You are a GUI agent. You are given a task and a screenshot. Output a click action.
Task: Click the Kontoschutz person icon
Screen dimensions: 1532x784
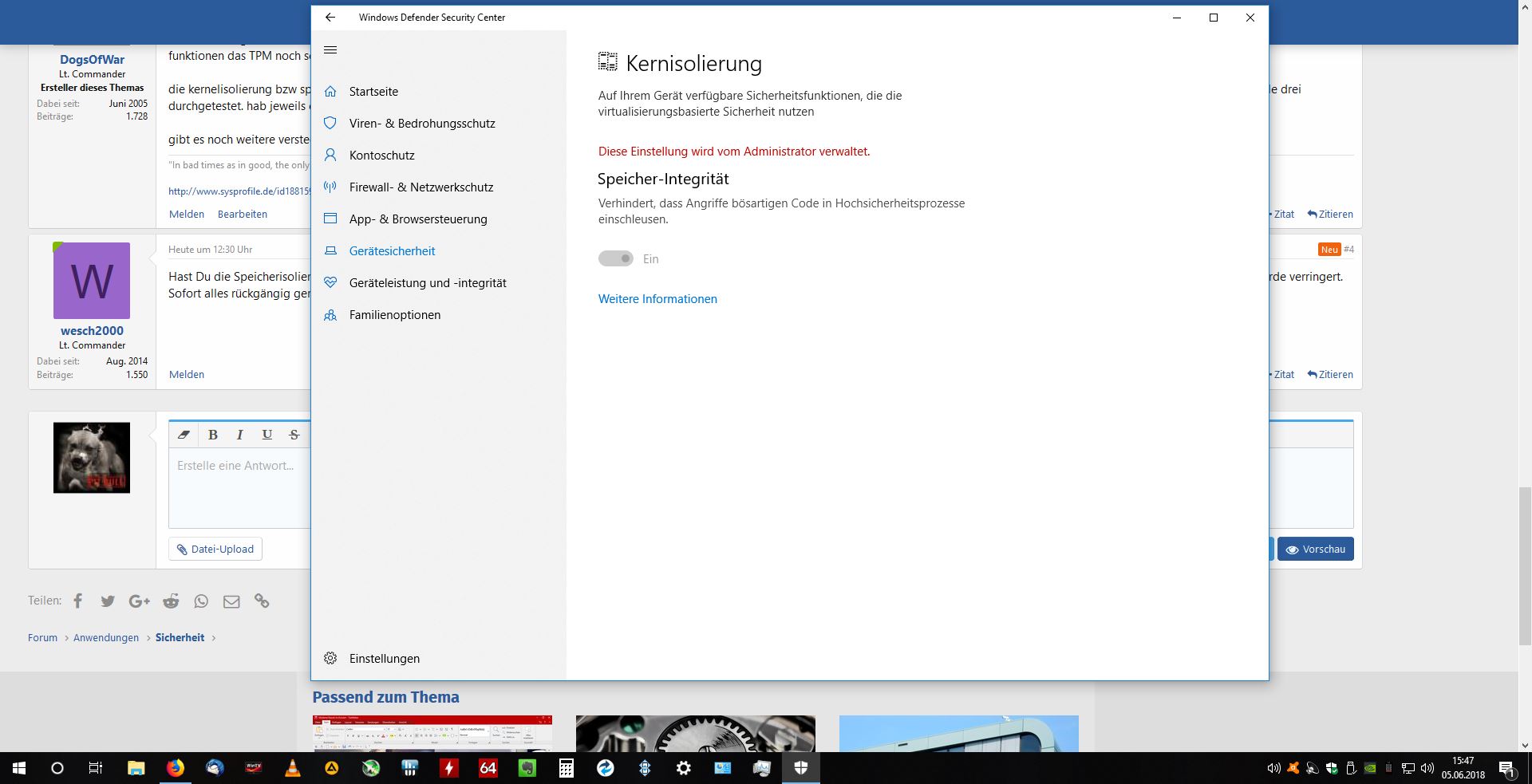coord(330,156)
